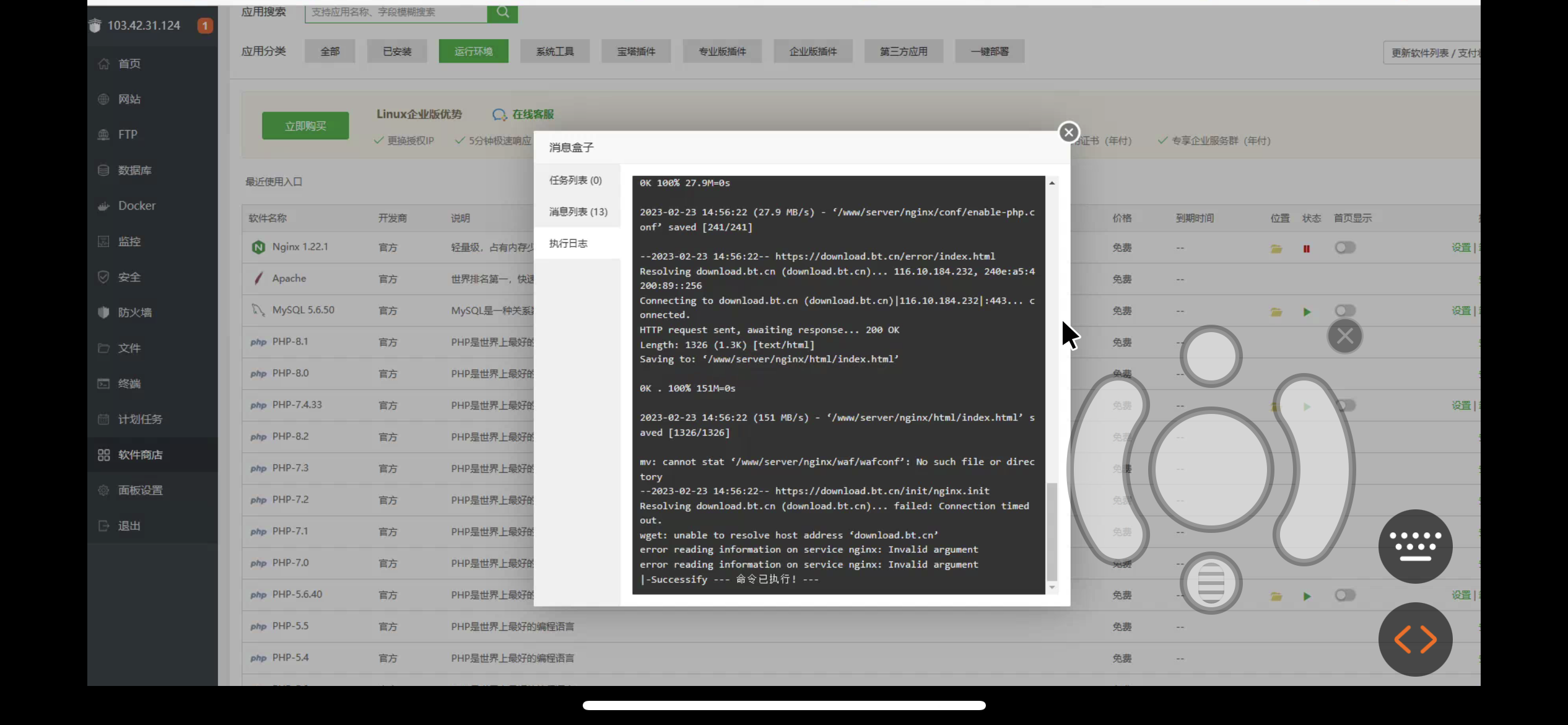Open 数据库 database section
This screenshot has width=1568, height=725.
[152, 170]
